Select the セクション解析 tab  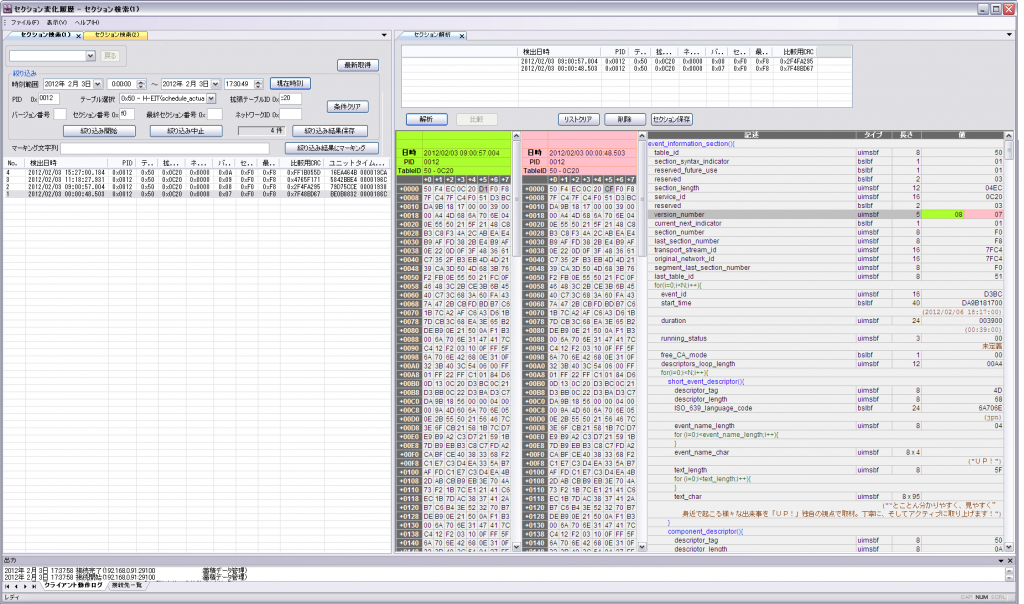tap(432, 35)
